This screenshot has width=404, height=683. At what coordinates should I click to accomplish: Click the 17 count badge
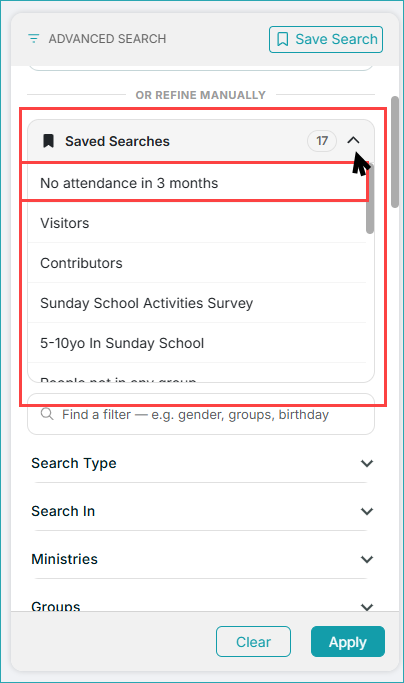pos(322,141)
